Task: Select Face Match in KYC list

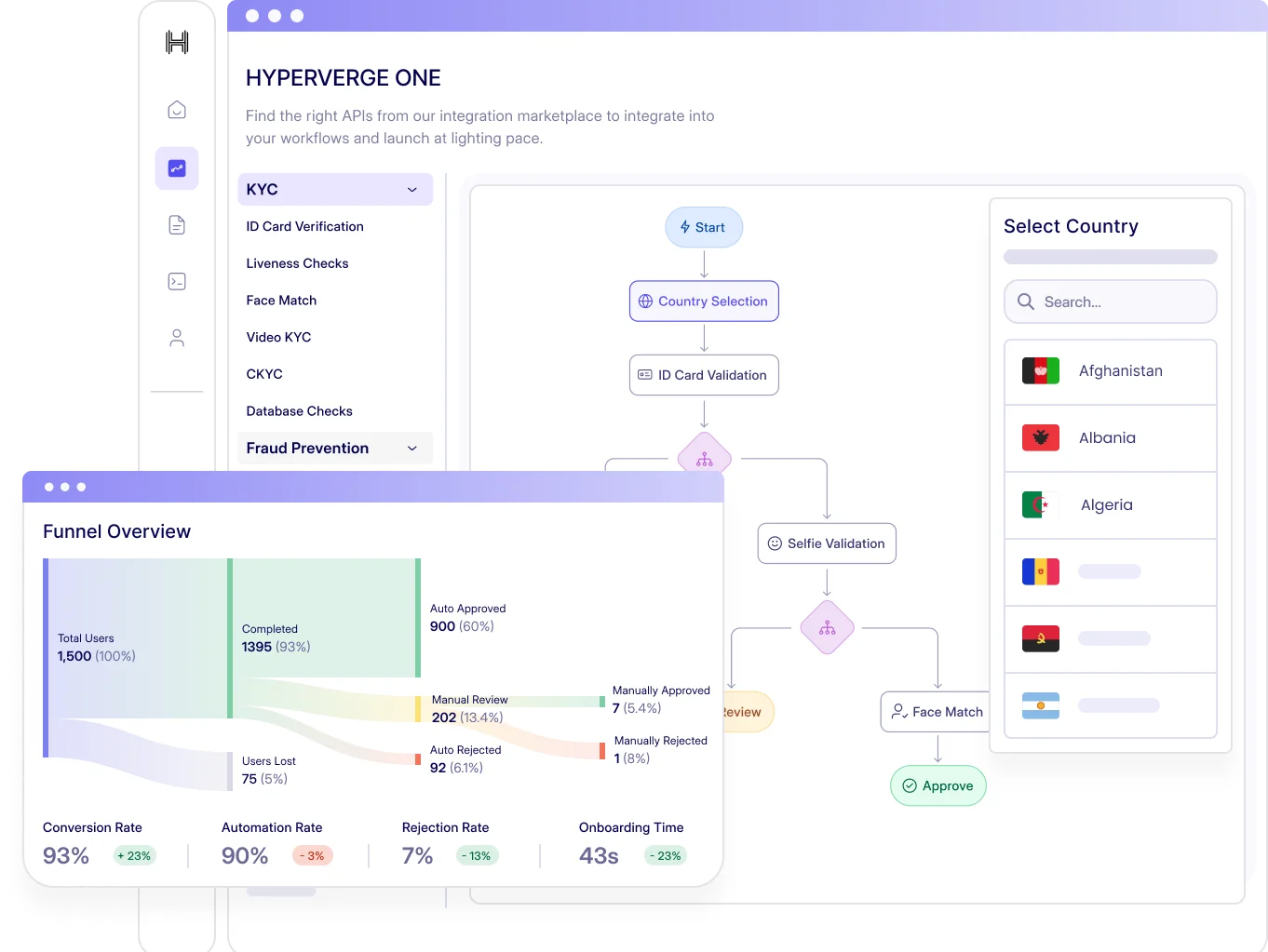Action: [281, 300]
